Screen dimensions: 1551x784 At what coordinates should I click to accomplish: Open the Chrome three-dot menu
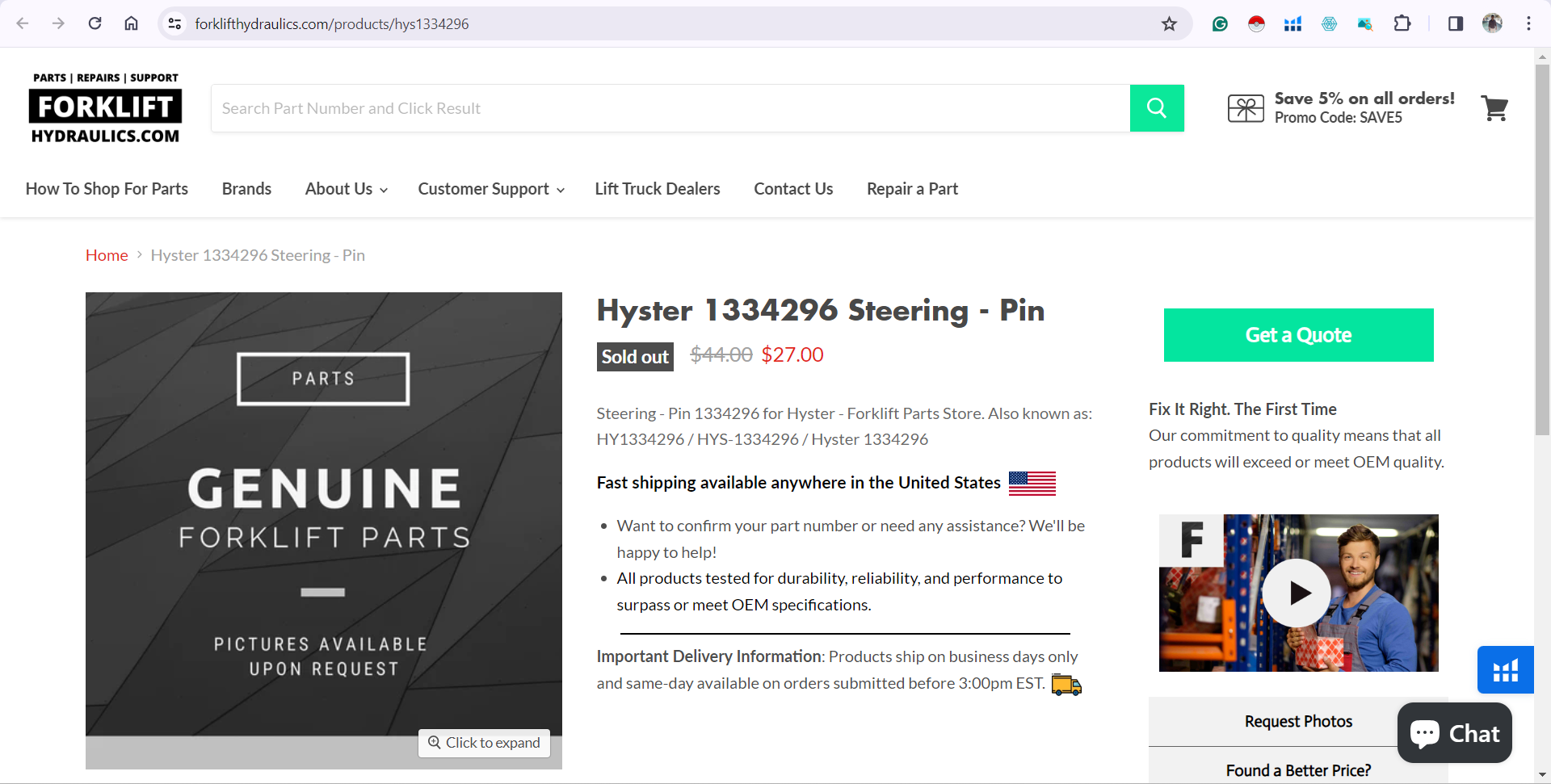point(1528,23)
